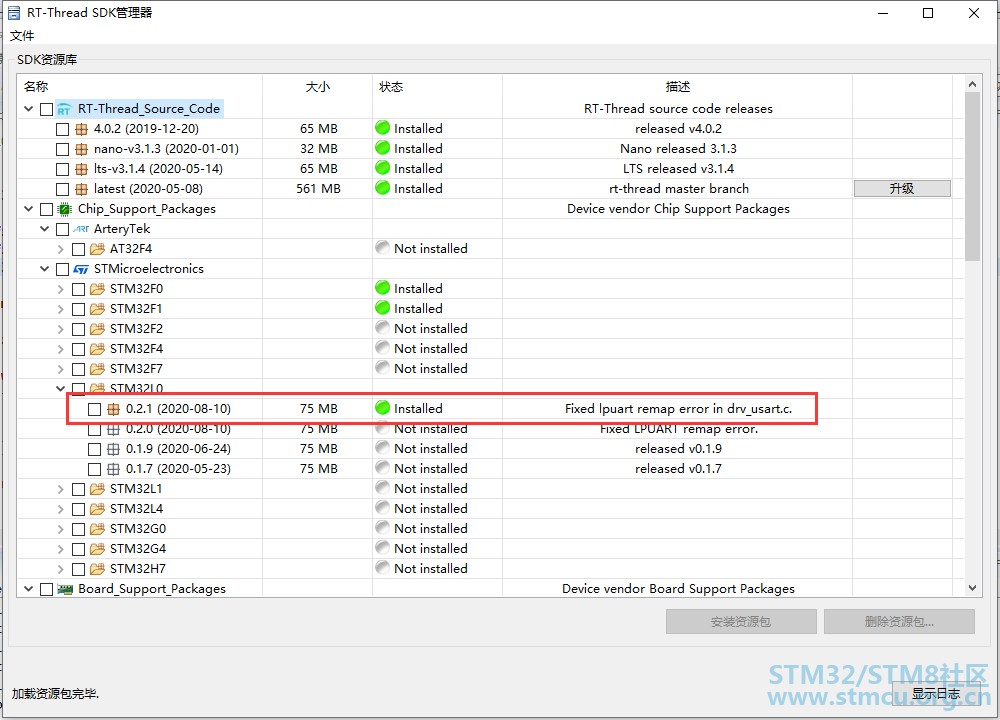Click the 状态 column header
The image size is (1000, 720).
[391, 87]
